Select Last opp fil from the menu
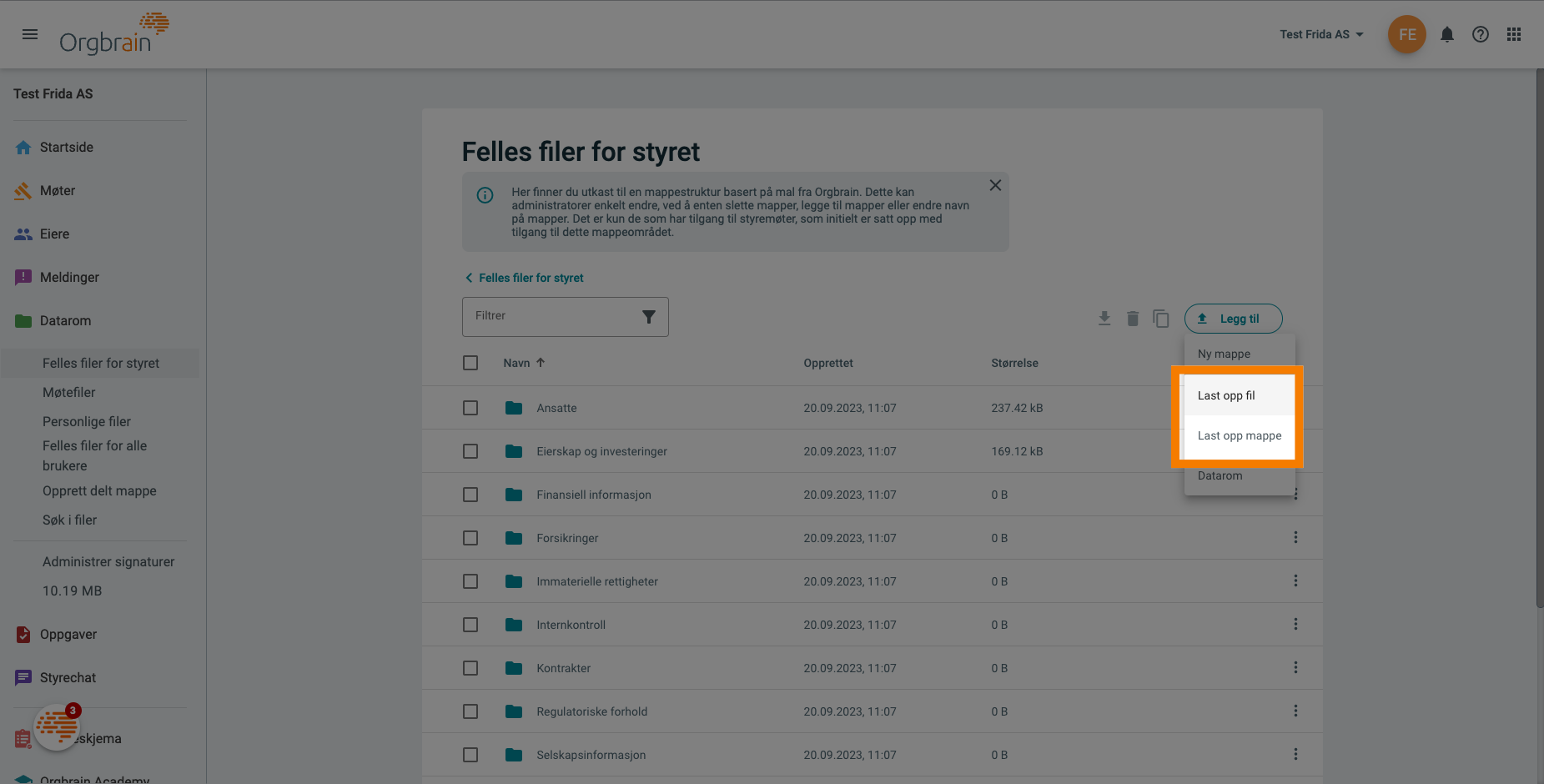Screen dimensions: 1544x784 pyautogui.click(x=1240, y=395)
